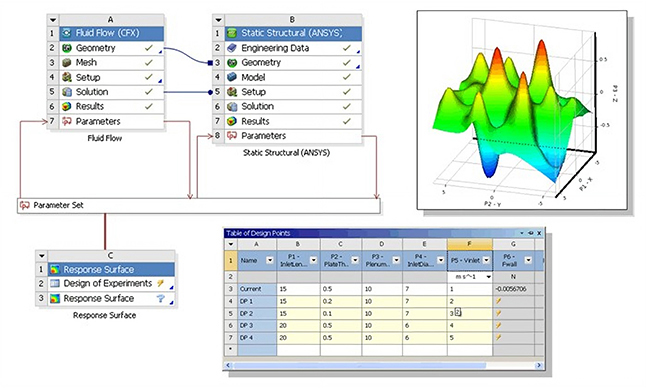Viewport: 646px width, 388px height.
Task: Click the DP 3 row name cell
Action: tap(257, 325)
